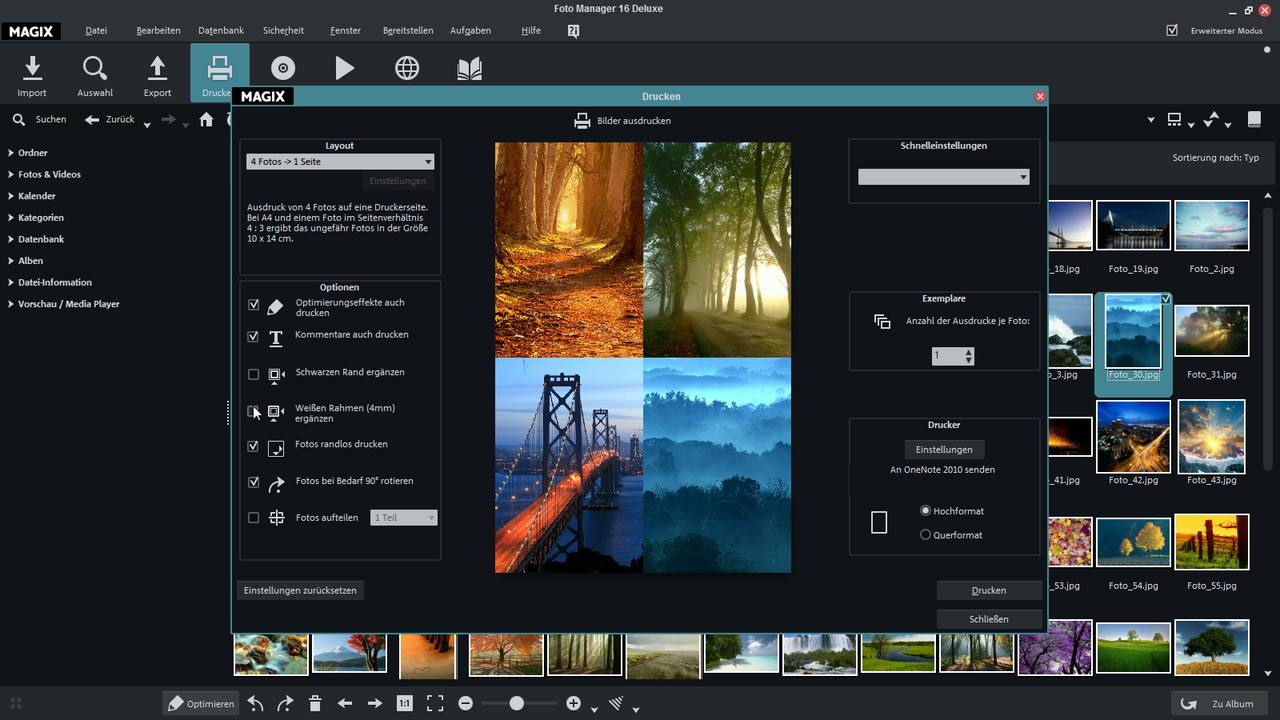Image resolution: width=1280 pixels, height=720 pixels.
Task: Open the Layout dropdown showing 4 Fotos
Action: [339, 161]
